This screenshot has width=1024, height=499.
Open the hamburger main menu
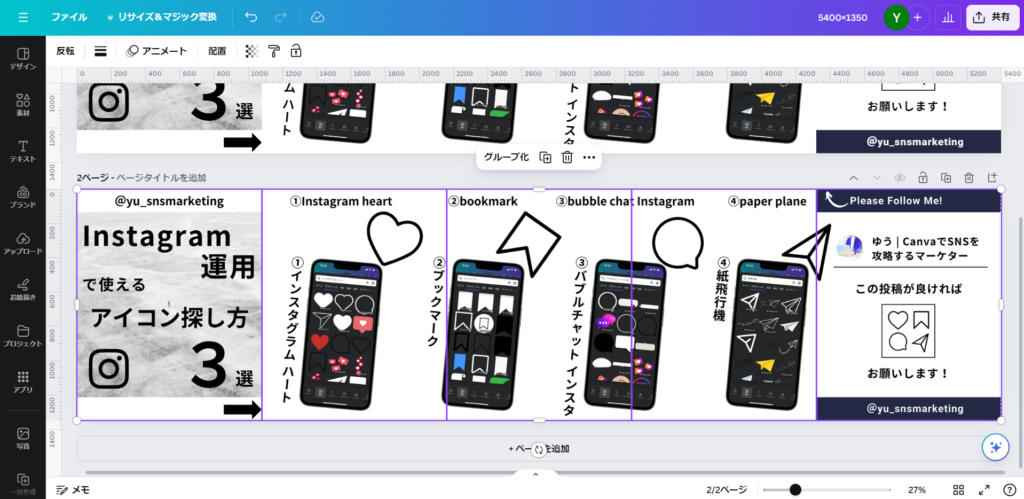coord(24,18)
